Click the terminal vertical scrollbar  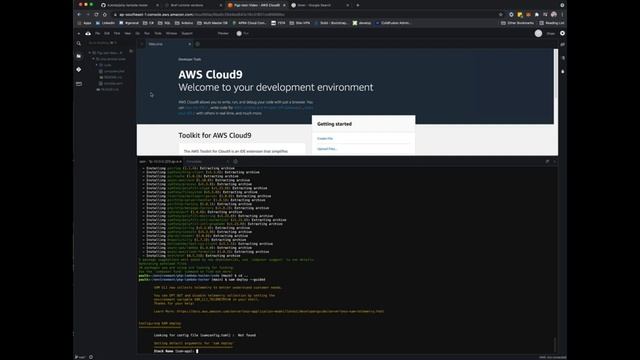555,344
